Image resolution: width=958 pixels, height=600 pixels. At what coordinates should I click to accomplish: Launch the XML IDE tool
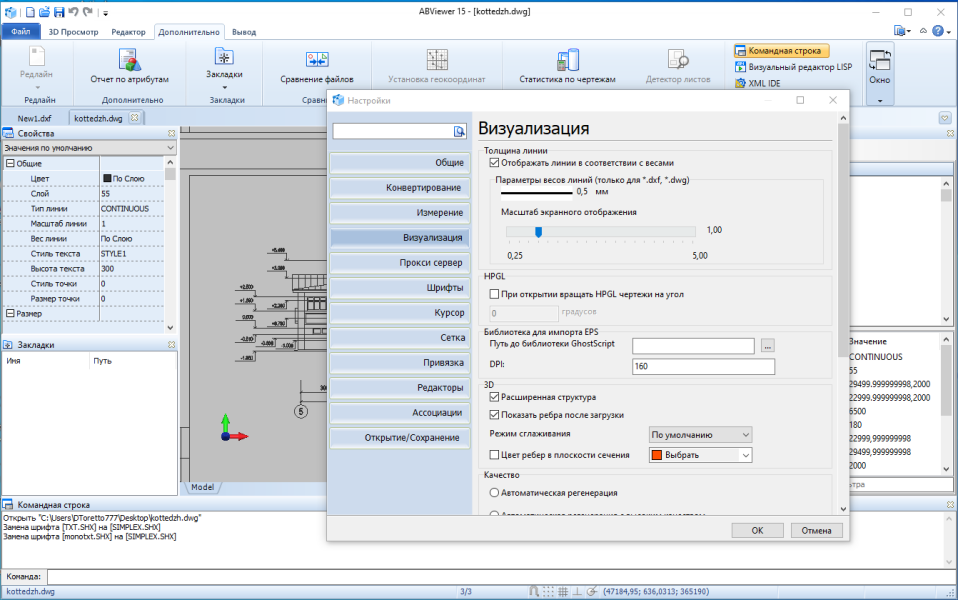[x=758, y=83]
